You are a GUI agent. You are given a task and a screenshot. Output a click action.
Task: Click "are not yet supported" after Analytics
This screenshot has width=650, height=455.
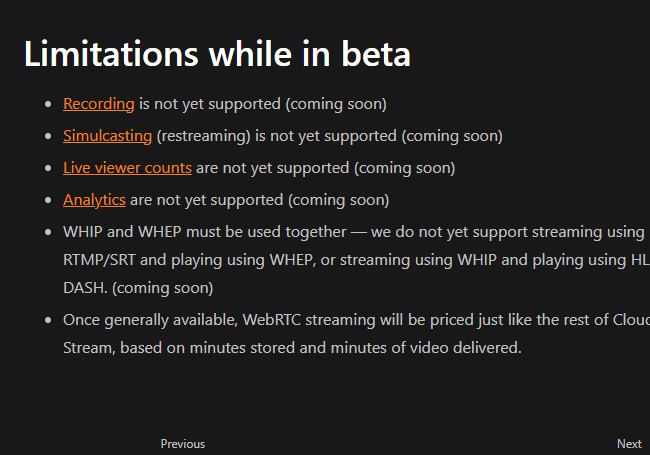click(x=206, y=200)
